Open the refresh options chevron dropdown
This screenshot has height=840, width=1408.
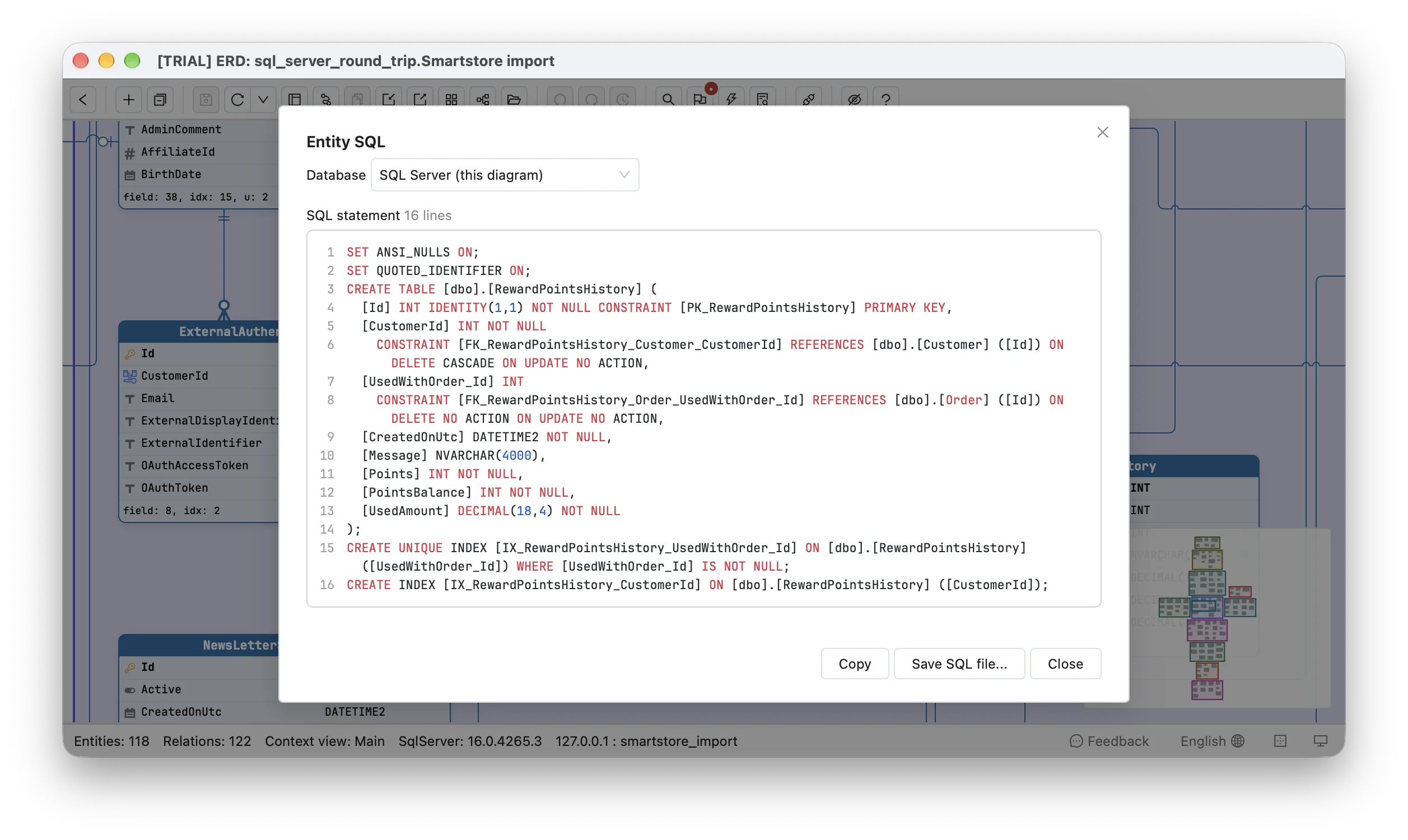tap(263, 100)
